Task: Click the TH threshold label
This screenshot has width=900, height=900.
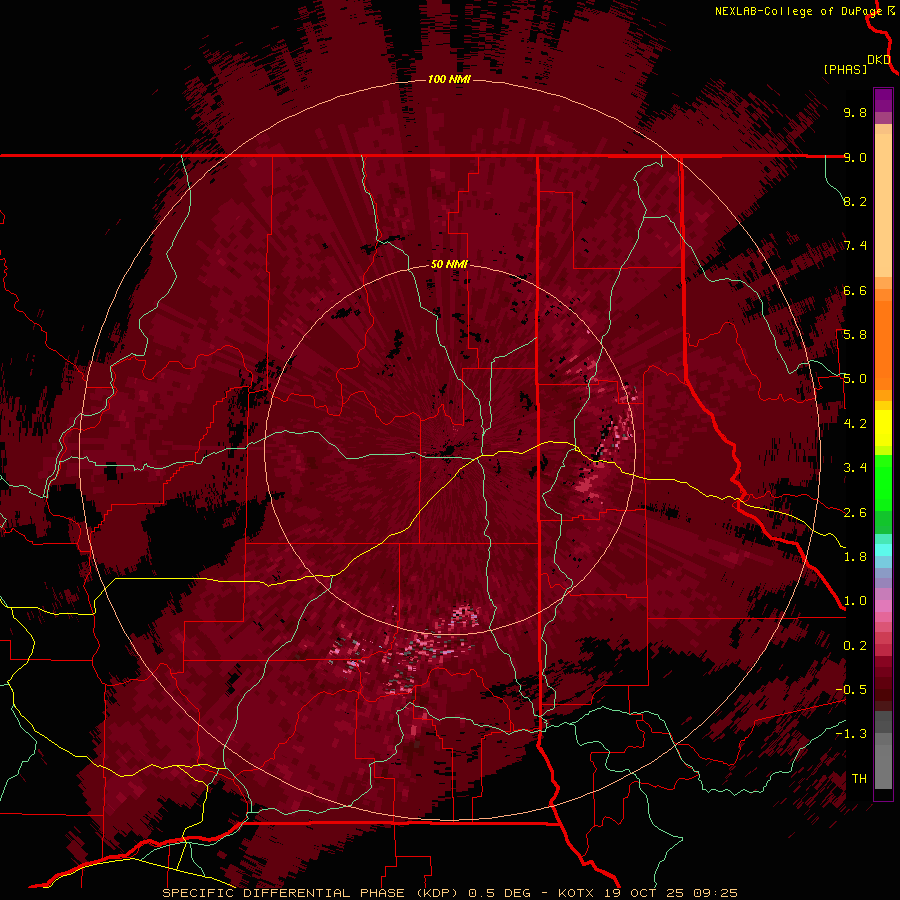Action: point(859,779)
